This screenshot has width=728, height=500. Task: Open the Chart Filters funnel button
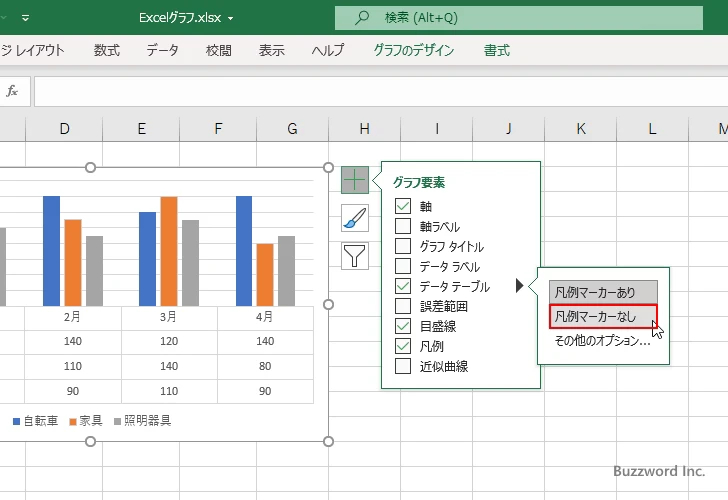(x=355, y=256)
